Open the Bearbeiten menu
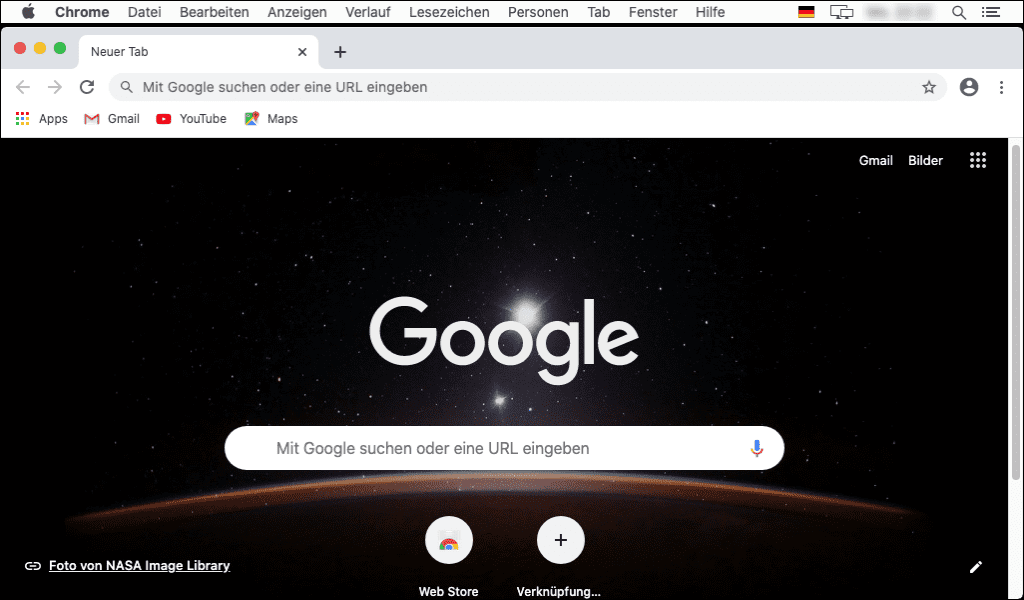This screenshot has height=600, width=1024. (214, 12)
